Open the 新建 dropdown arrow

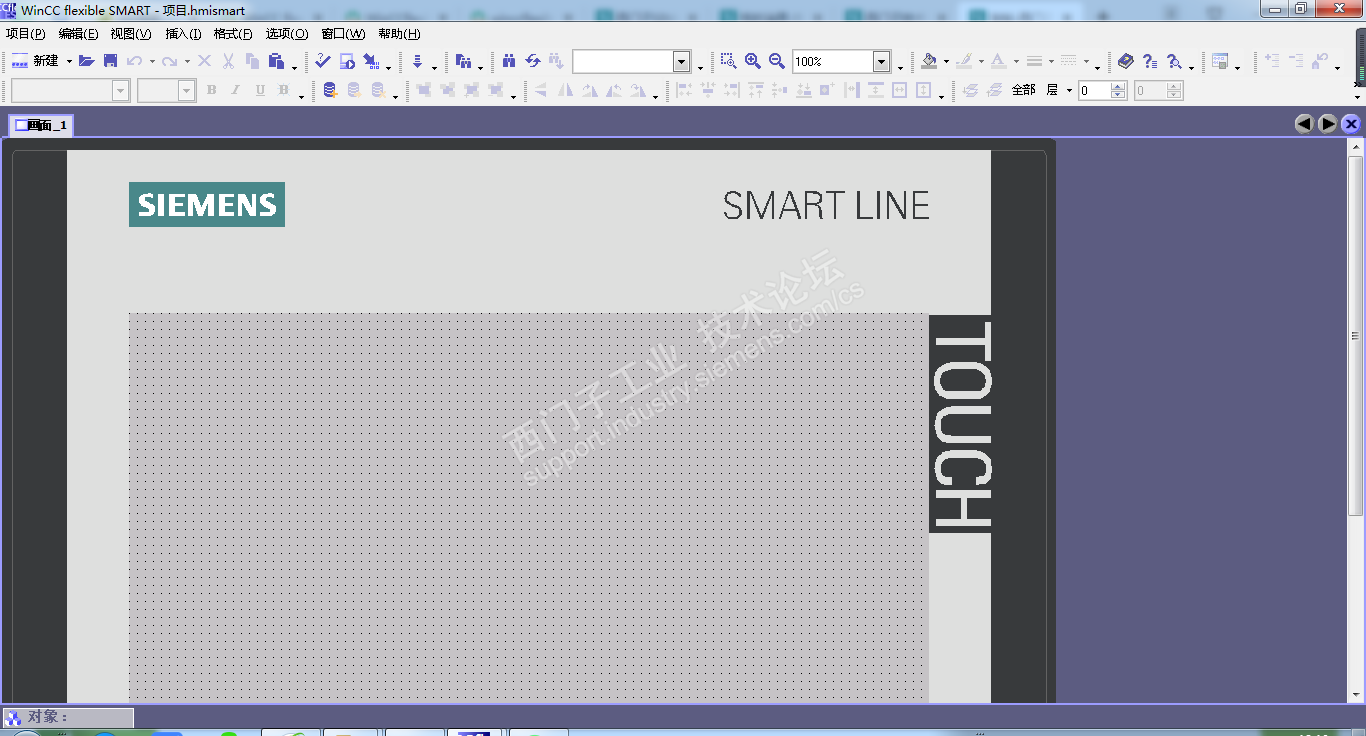click(x=69, y=62)
